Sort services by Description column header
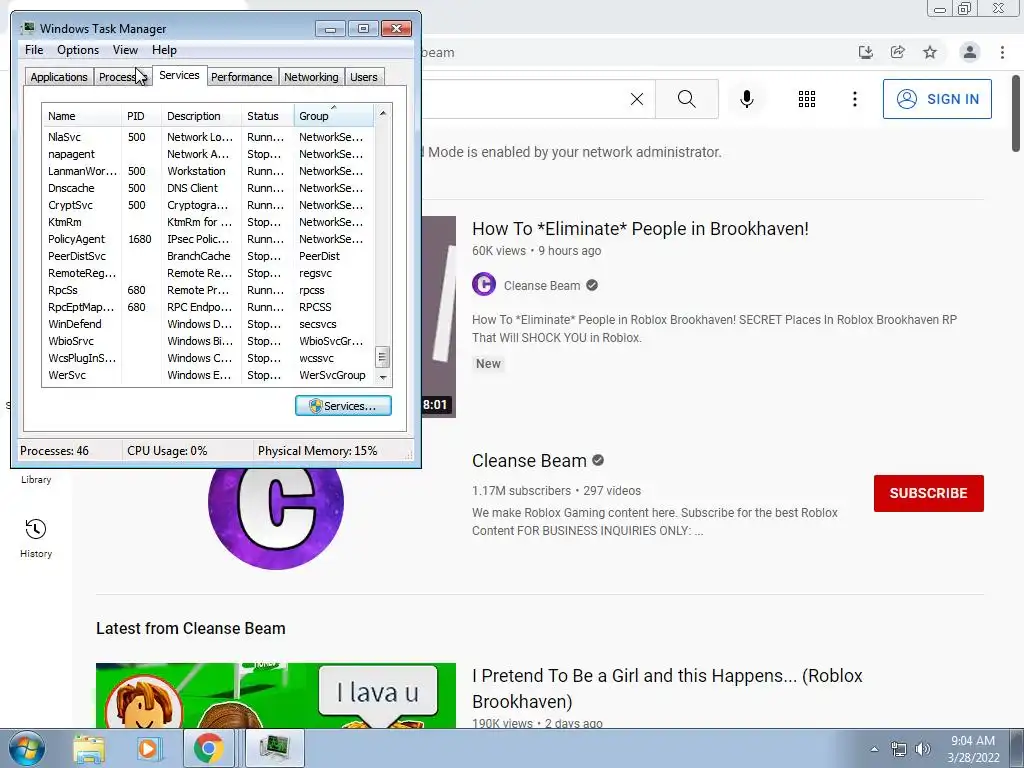This screenshot has width=1024, height=768. pyautogui.click(x=201, y=116)
